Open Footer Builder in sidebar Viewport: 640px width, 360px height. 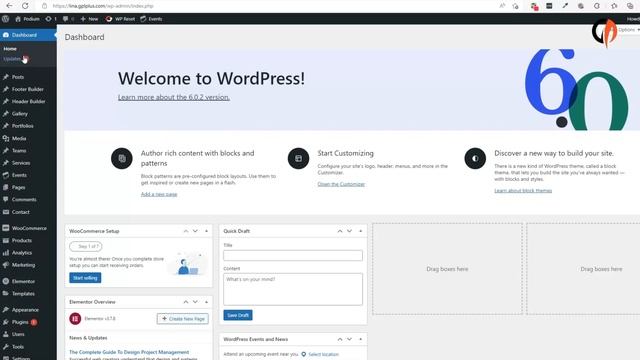pos(28,89)
